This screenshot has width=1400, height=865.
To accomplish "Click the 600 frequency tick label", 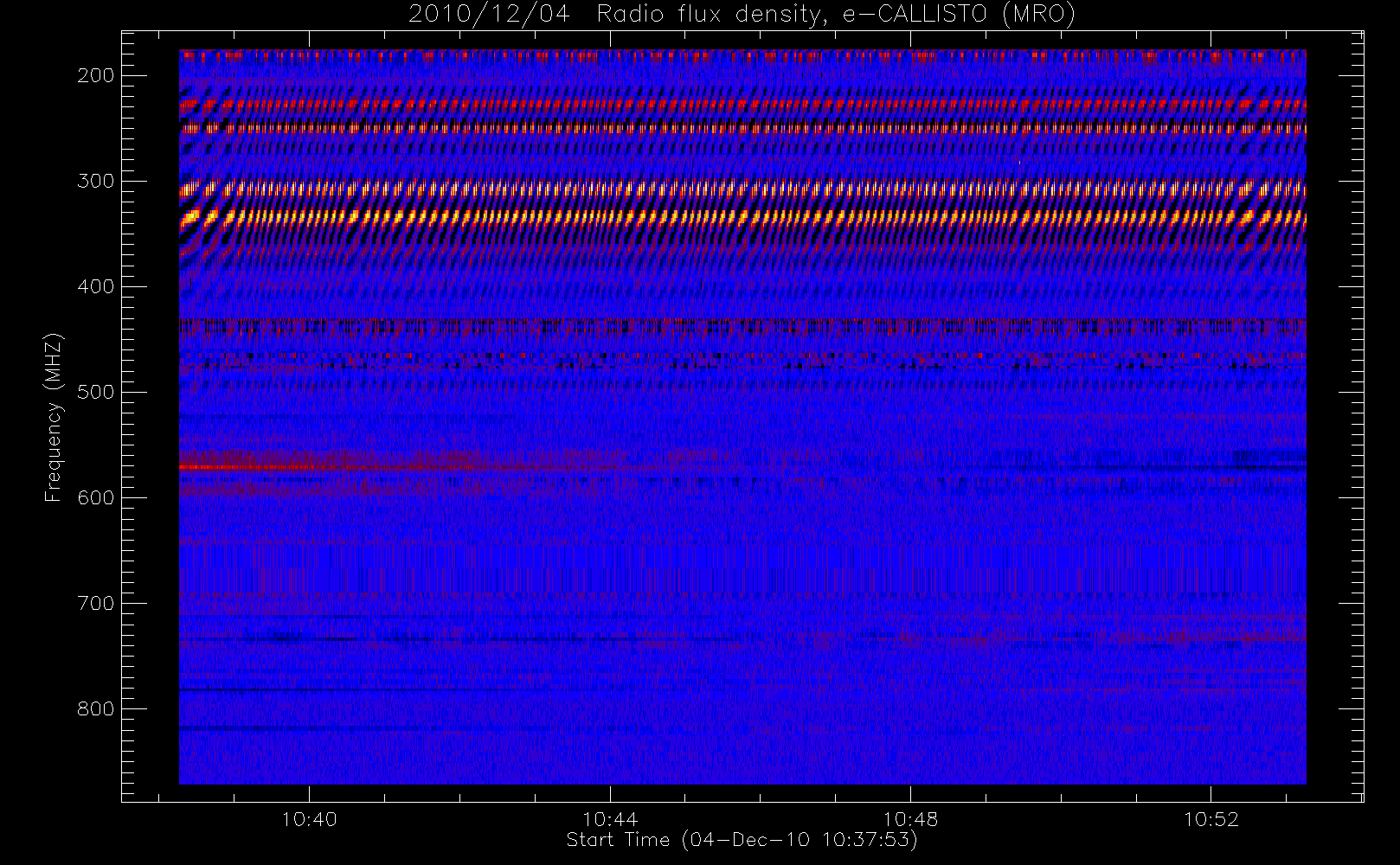I will (x=96, y=497).
